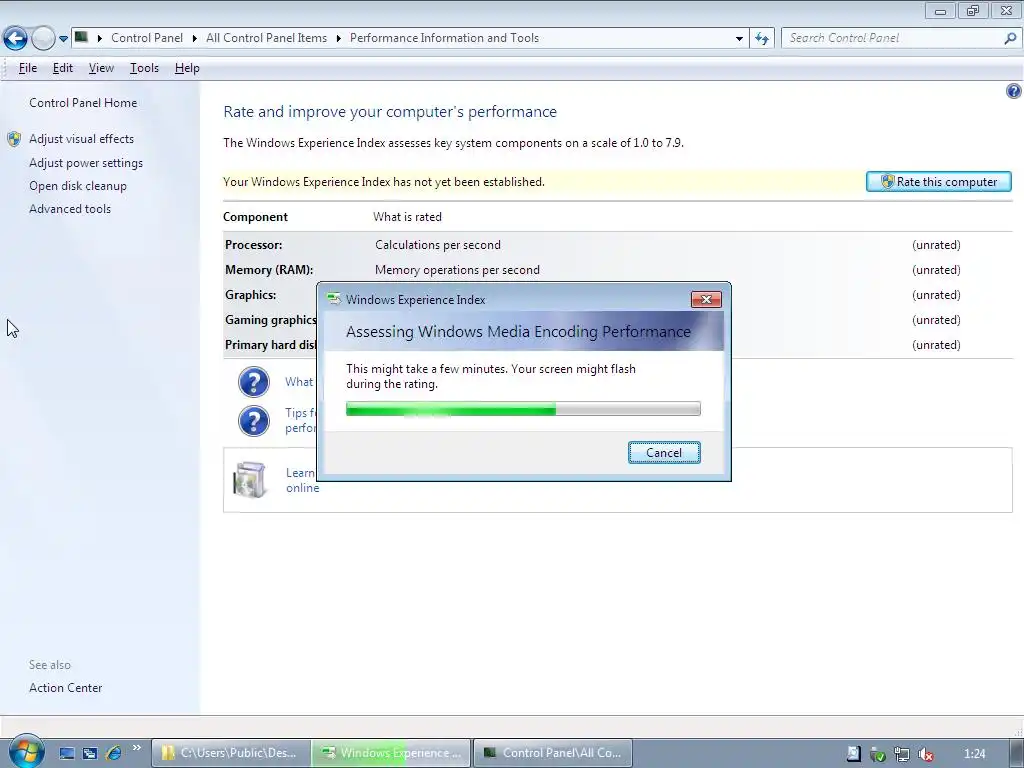The image size is (1024, 768).
Task: Click the taskbar clock showing 1:24
Action: coord(974,754)
